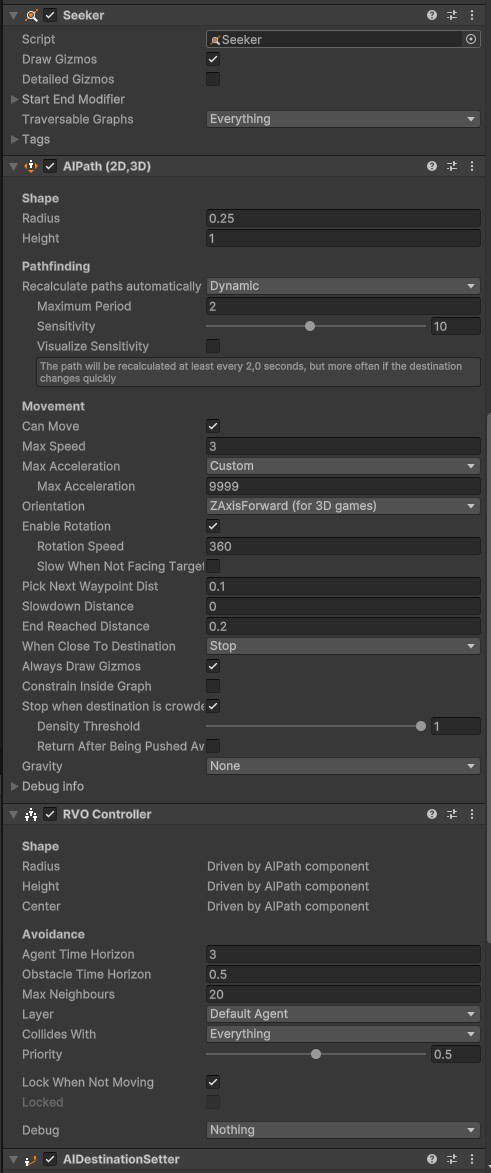The height and width of the screenshot is (1173, 491).
Task: Open Traversable Graphs dropdown
Action: click(344, 119)
